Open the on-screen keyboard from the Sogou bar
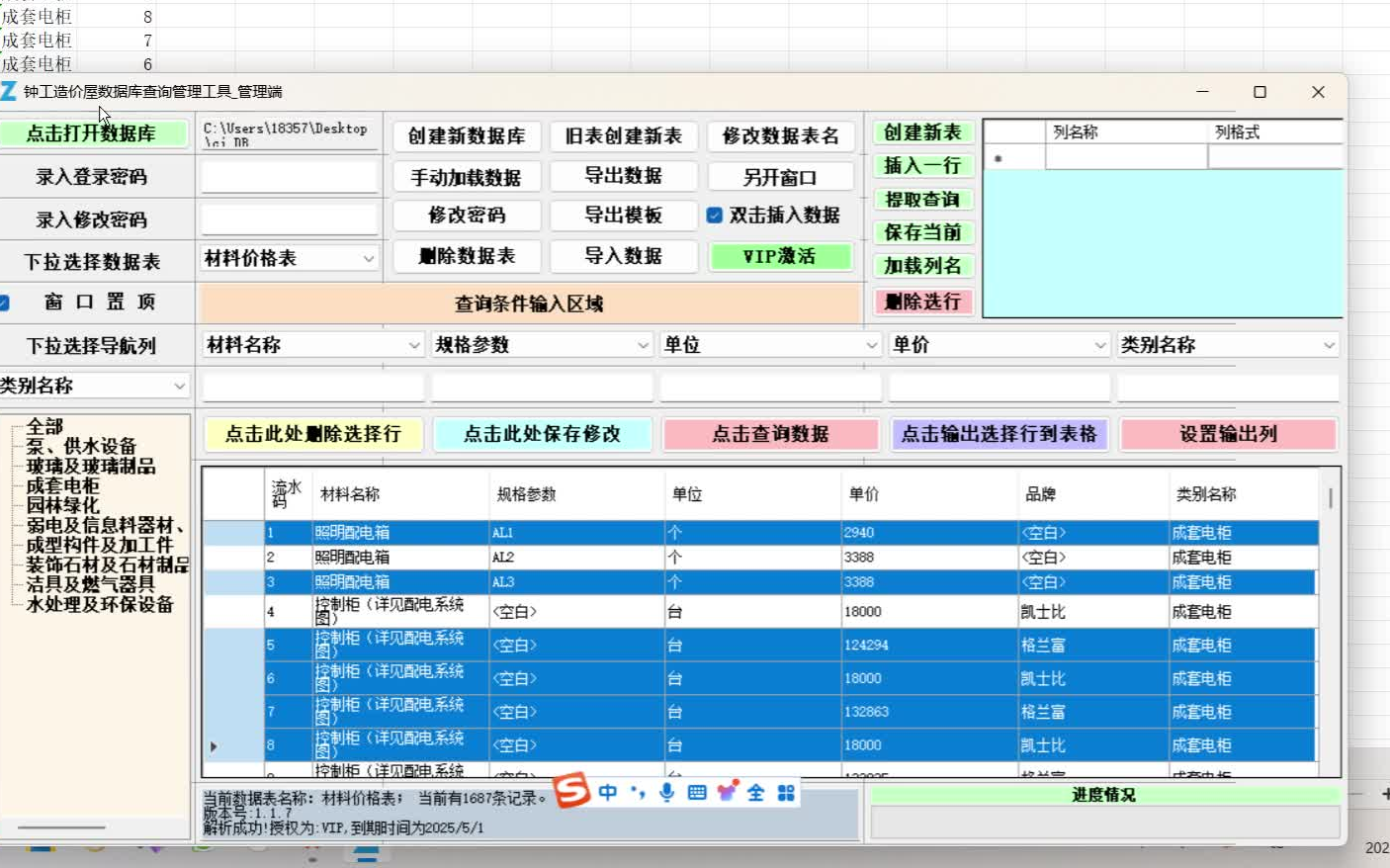This screenshot has height=868, width=1390. click(x=697, y=792)
